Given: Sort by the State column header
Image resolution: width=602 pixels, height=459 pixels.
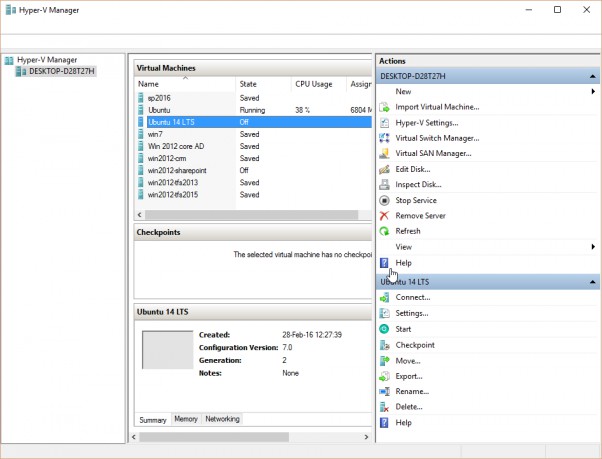Looking at the screenshot, I should pyautogui.click(x=263, y=84).
